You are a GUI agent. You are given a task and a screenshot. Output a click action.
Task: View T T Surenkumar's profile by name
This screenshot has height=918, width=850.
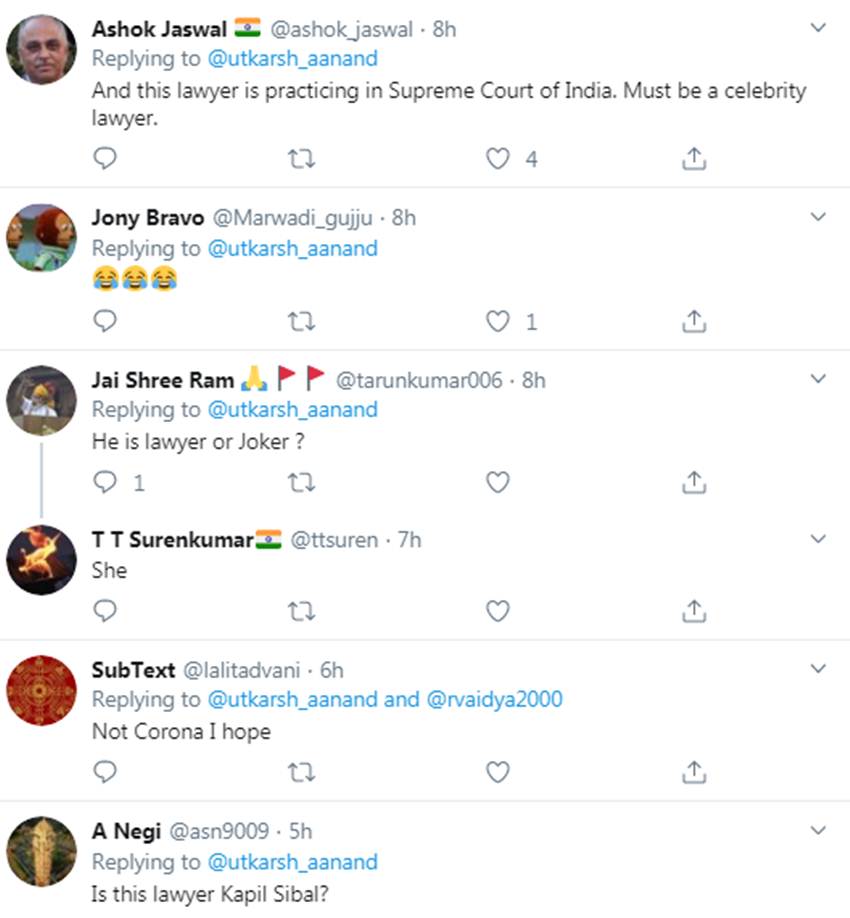click(x=173, y=539)
